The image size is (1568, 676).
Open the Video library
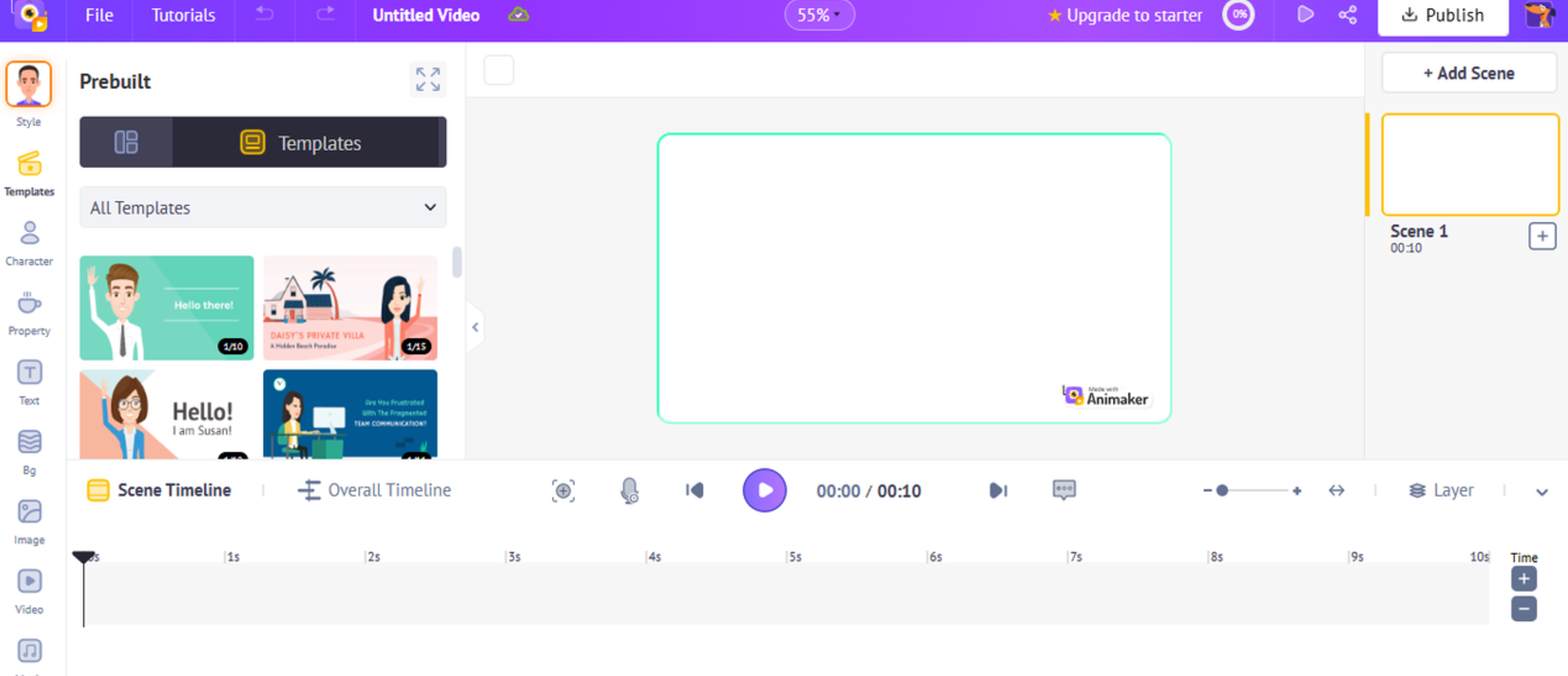[x=29, y=591]
